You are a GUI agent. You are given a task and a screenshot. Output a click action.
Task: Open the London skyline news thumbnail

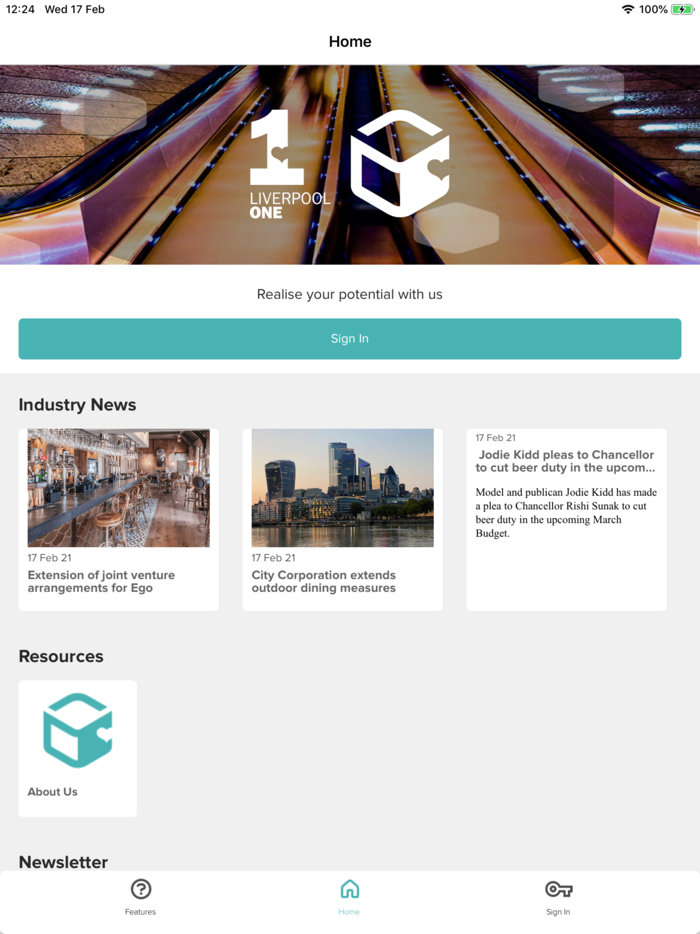pyautogui.click(x=343, y=488)
